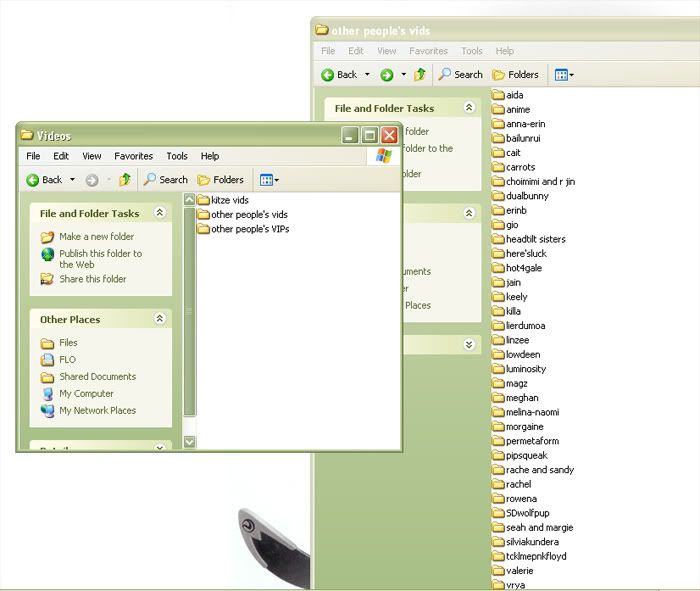Image resolution: width=700 pixels, height=591 pixels.
Task: Collapse Other Places panel in Videos window
Action: [x=160, y=318]
